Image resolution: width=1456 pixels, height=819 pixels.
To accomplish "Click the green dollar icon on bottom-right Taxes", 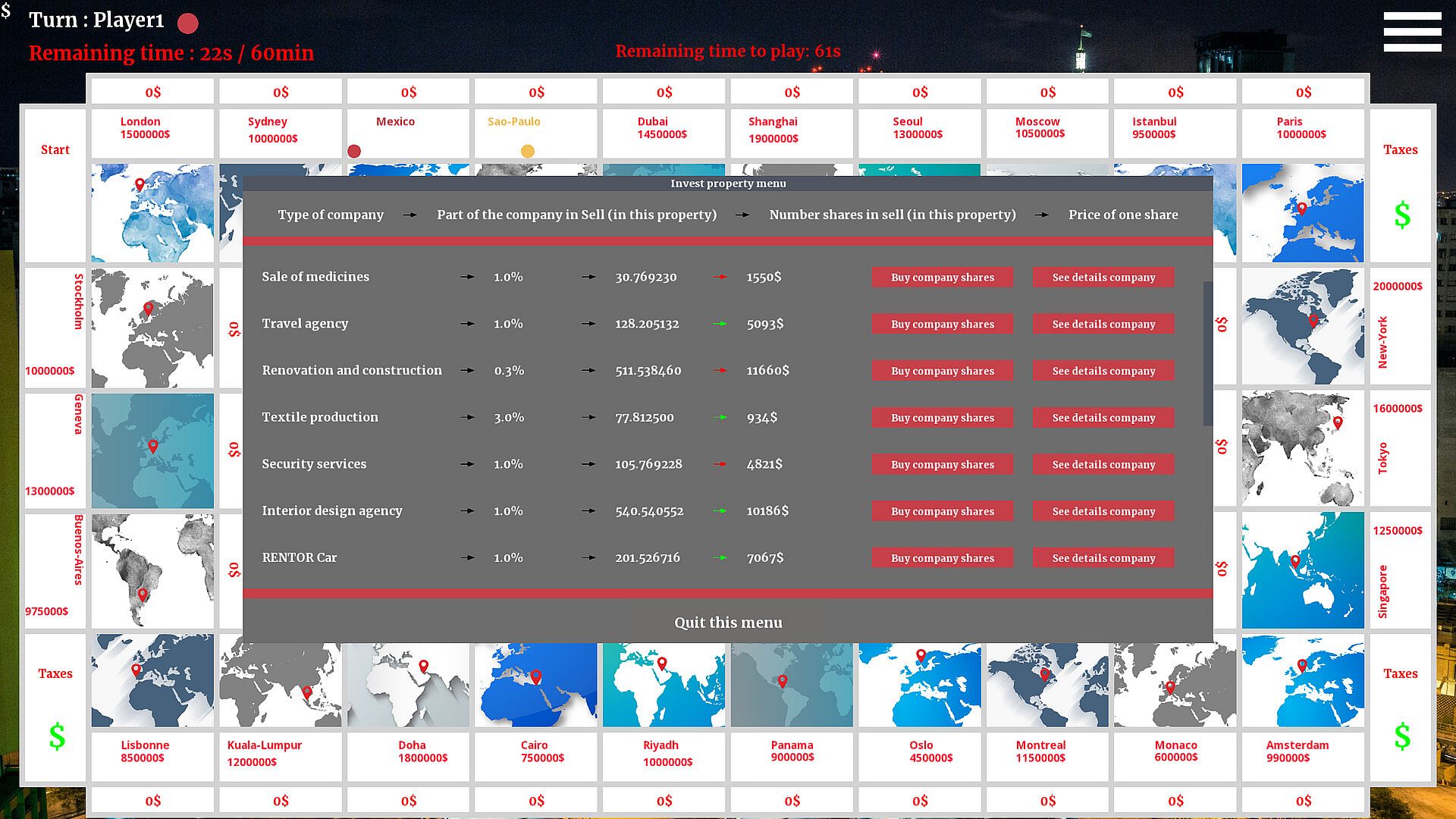I will pyautogui.click(x=1402, y=736).
